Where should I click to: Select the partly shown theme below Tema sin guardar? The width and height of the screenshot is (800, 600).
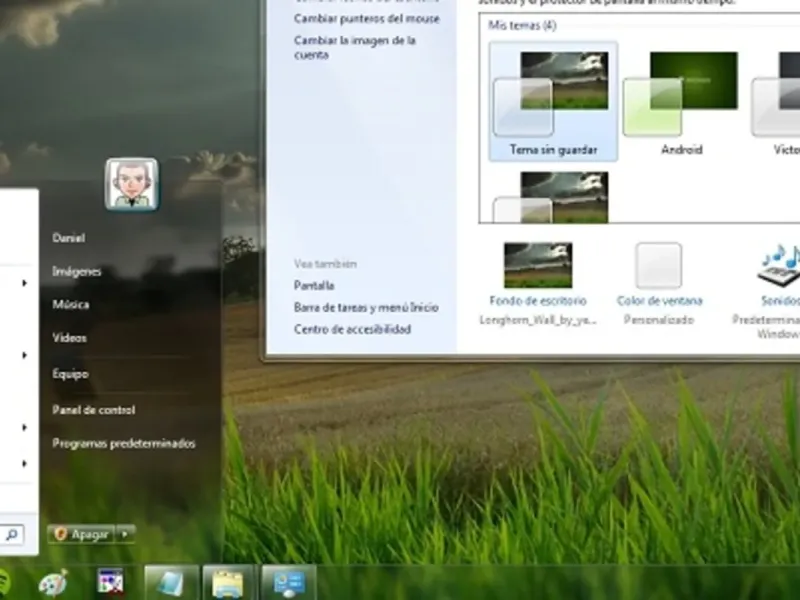[553, 197]
